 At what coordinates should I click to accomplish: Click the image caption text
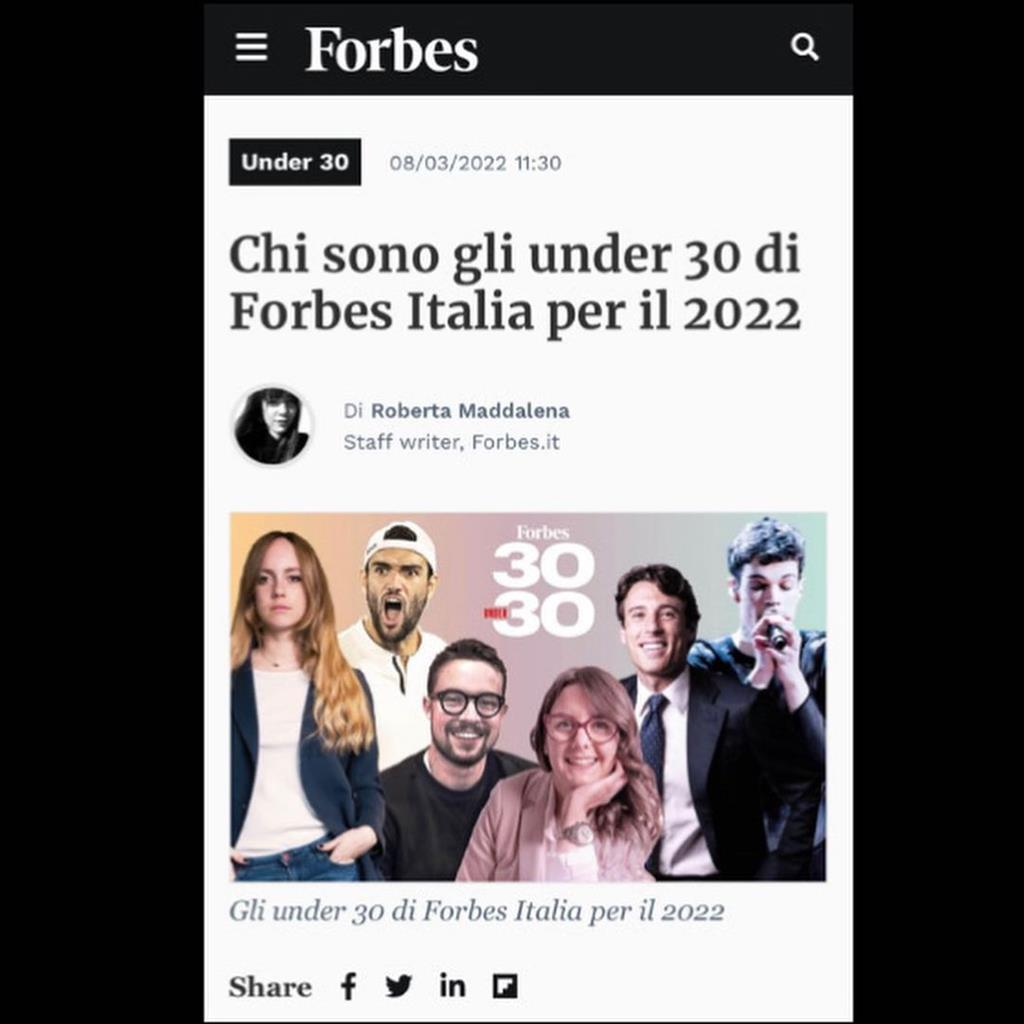pos(477,911)
